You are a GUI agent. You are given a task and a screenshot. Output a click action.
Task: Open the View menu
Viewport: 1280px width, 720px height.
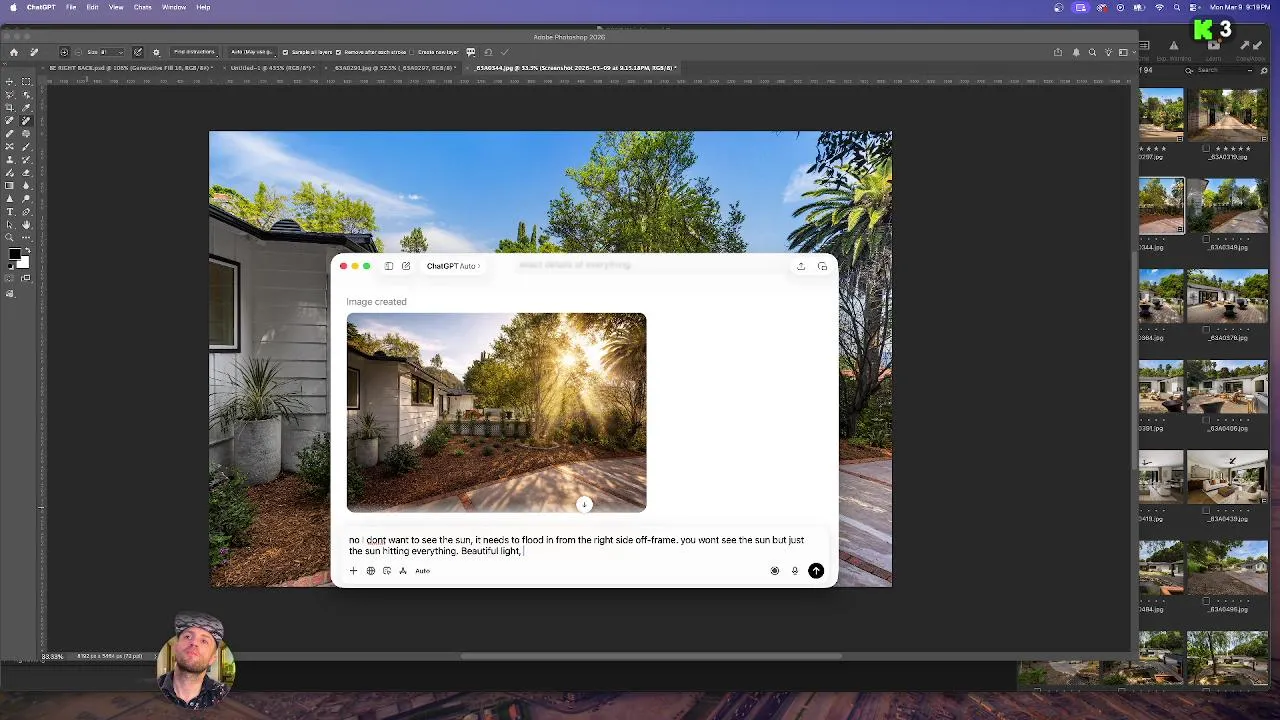click(116, 7)
